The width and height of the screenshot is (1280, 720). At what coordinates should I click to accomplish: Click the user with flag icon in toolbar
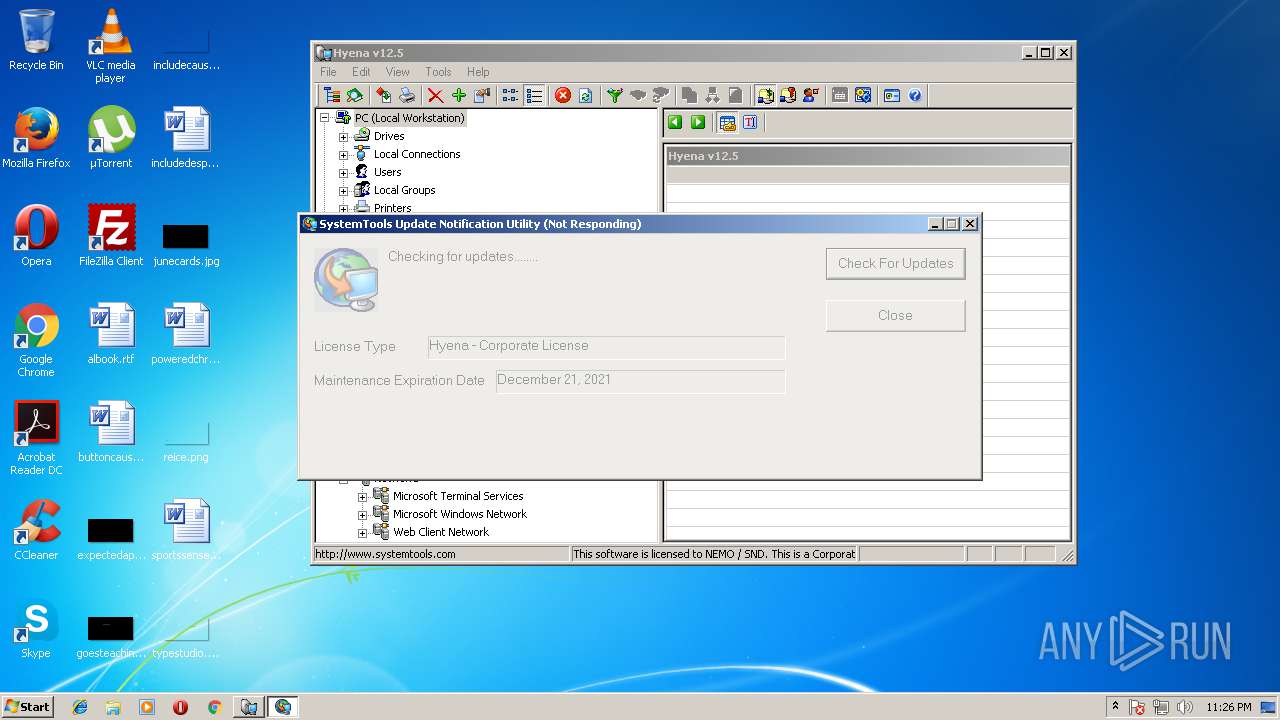pos(811,95)
